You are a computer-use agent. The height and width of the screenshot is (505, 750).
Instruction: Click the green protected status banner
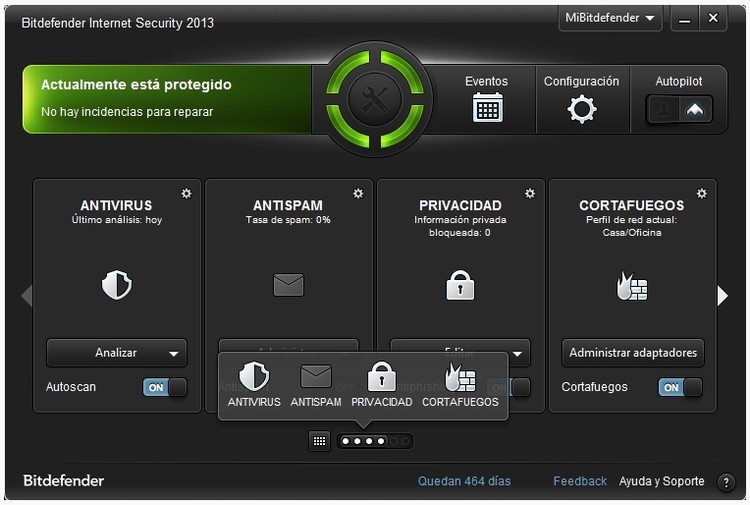pyautogui.click(x=167, y=99)
